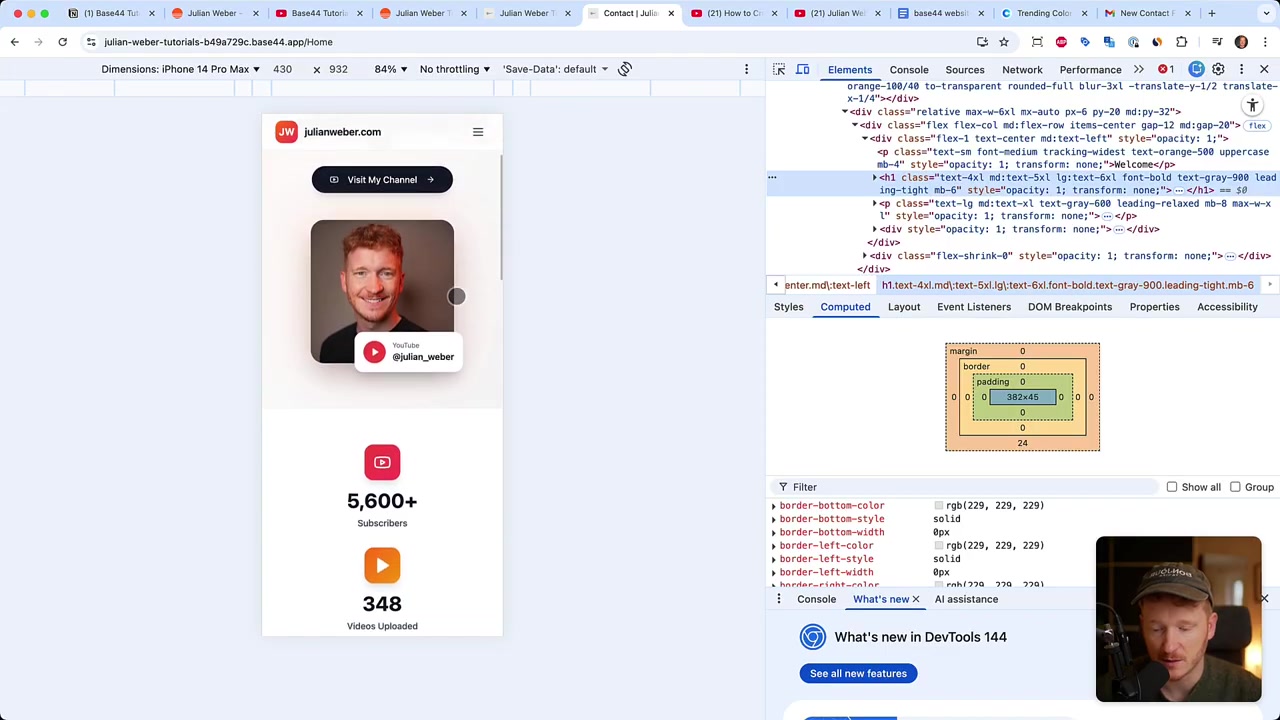
Task: Toggle the Show all checkbox
Action: pyautogui.click(x=1172, y=487)
